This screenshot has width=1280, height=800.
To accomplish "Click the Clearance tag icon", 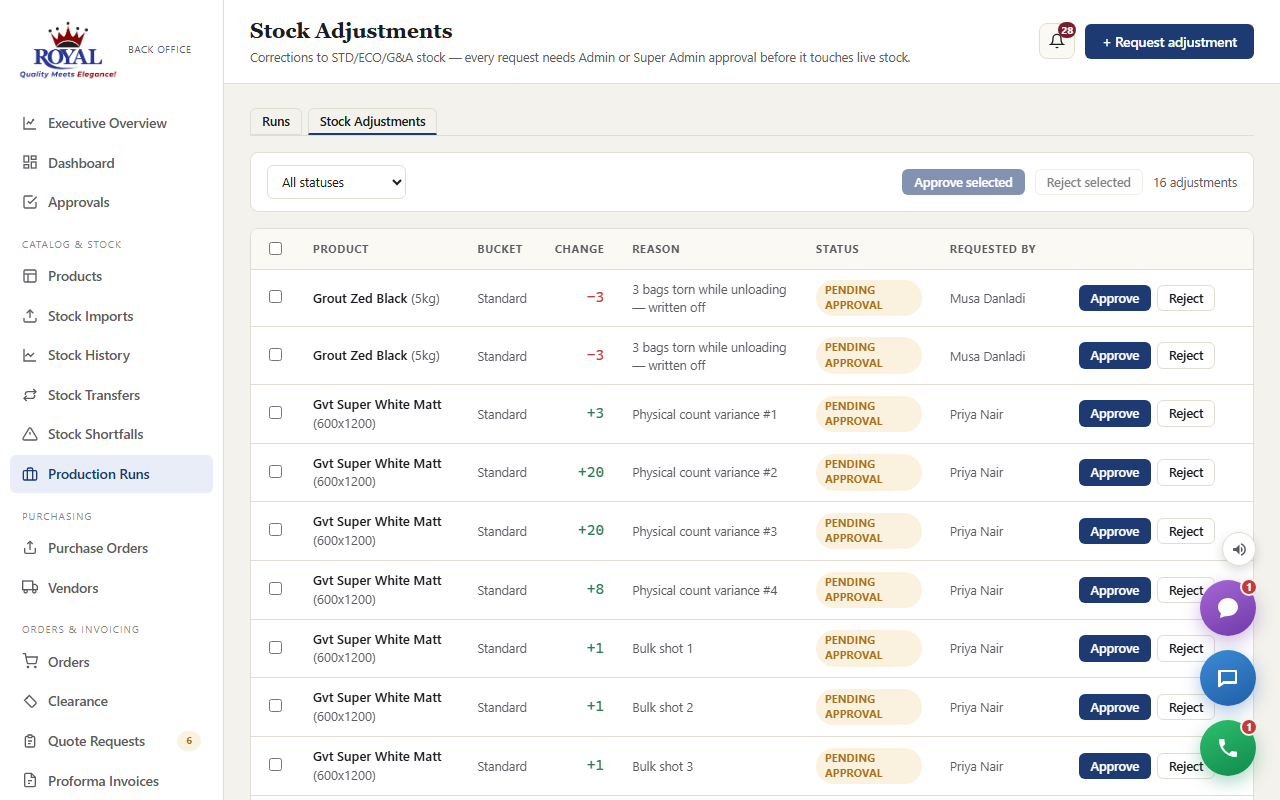I will tap(30, 701).
